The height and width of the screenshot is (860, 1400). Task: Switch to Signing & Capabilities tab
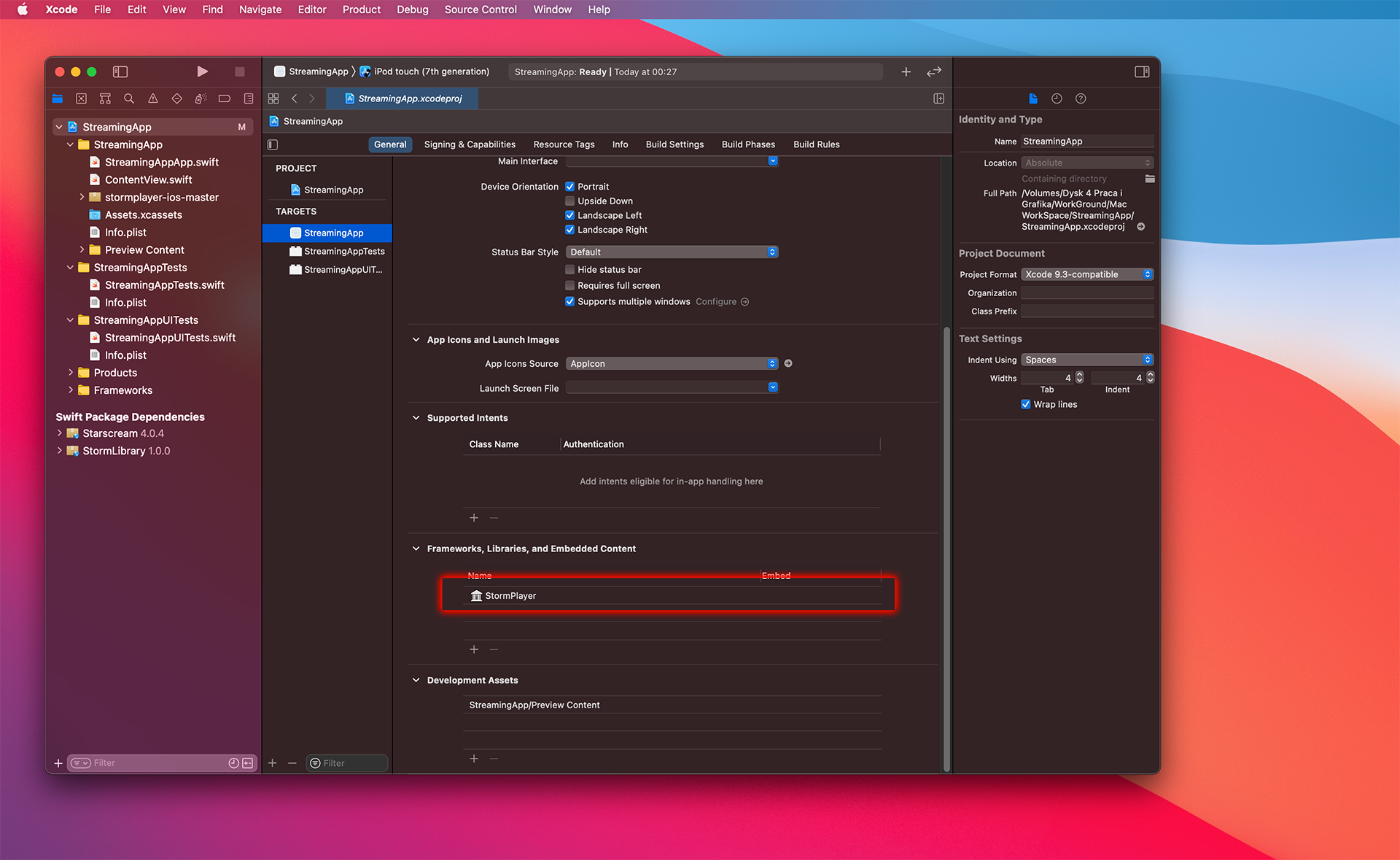pos(470,144)
